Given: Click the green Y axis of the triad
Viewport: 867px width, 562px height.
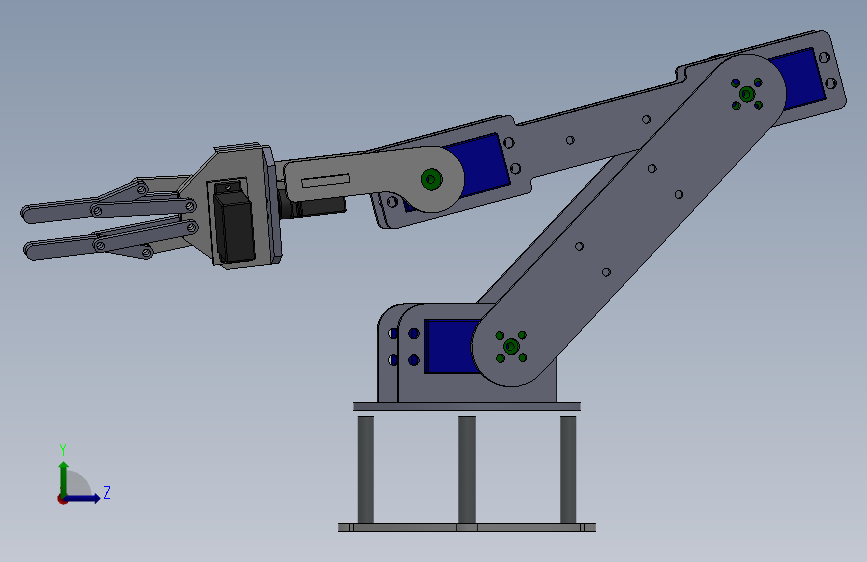Looking at the screenshot, I should coord(64,478).
